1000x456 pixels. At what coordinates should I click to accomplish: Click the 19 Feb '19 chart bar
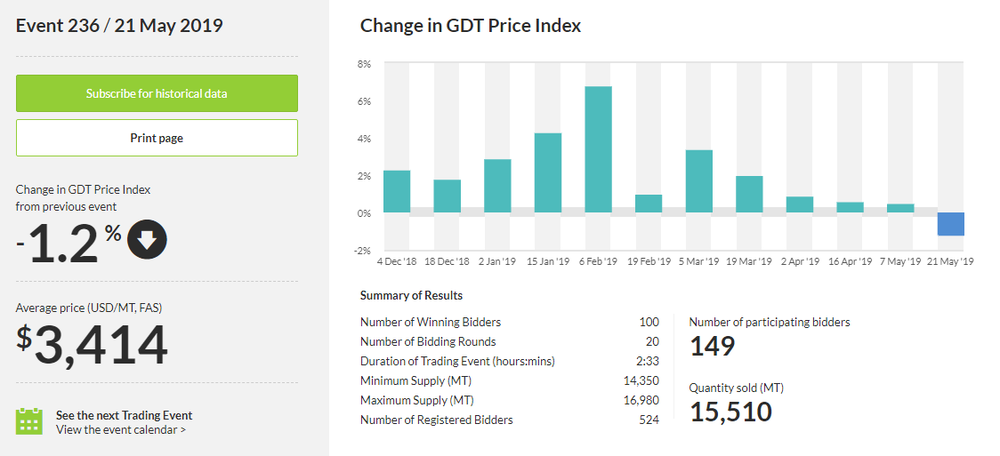(x=648, y=203)
